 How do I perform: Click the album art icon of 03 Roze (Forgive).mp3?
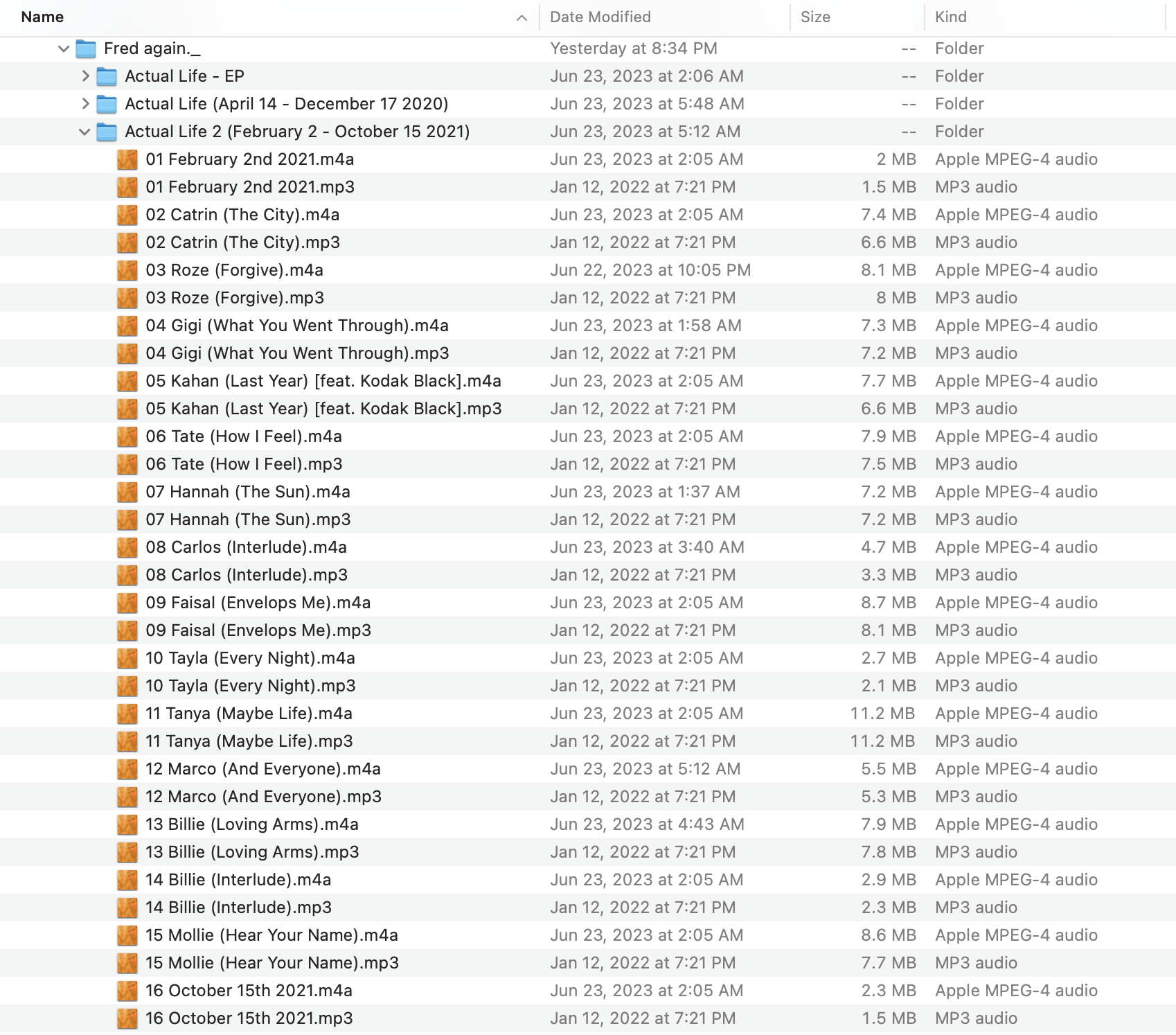pyautogui.click(x=127, y=298)
